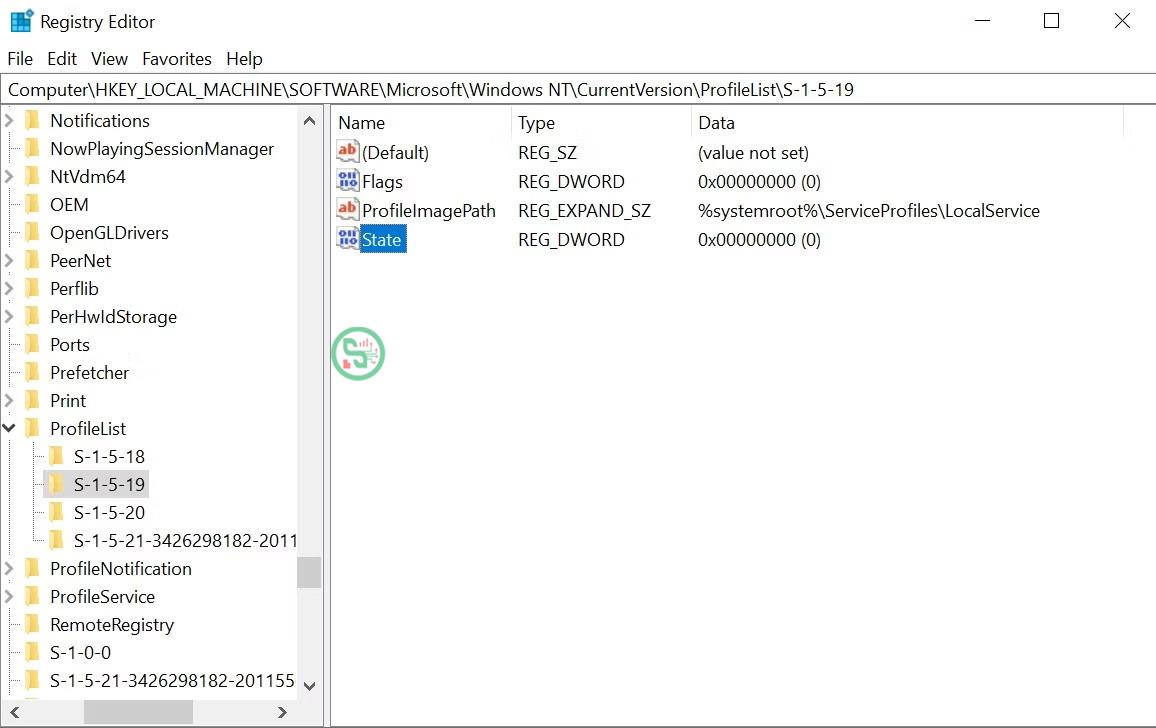The height and width of the screenshot is (728, 1156).
Task: Expand the Notifications key
Action: coord(9,120)
